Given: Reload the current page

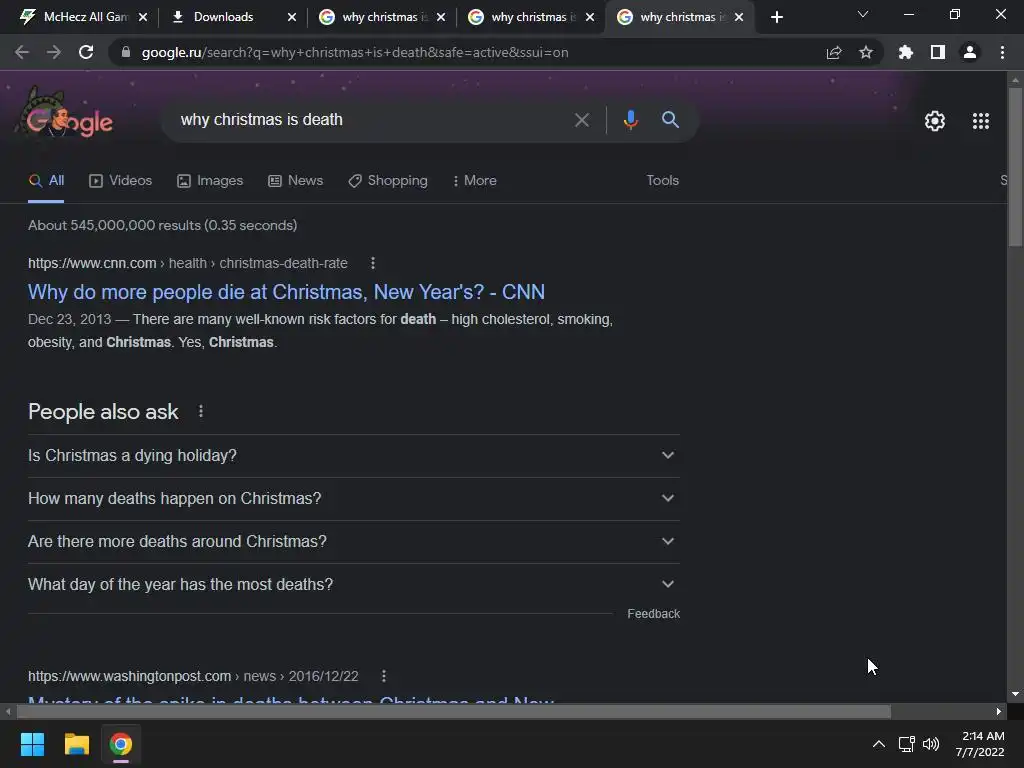Looking at the screenshot, I should pyautogui.click(x=86, y=52).
